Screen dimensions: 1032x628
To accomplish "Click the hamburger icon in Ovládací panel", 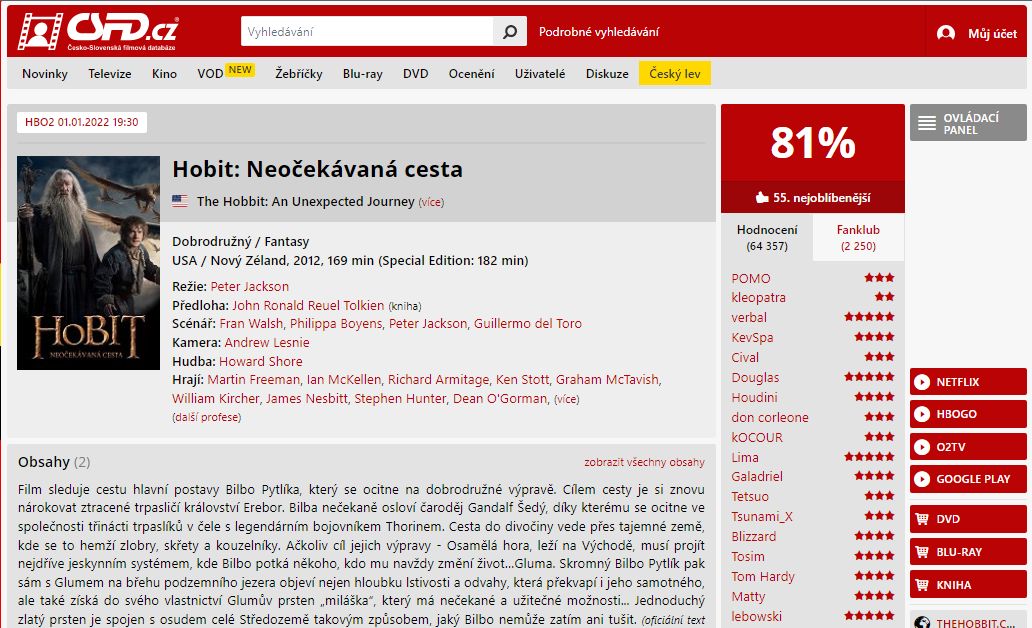I will pos(927,123).
